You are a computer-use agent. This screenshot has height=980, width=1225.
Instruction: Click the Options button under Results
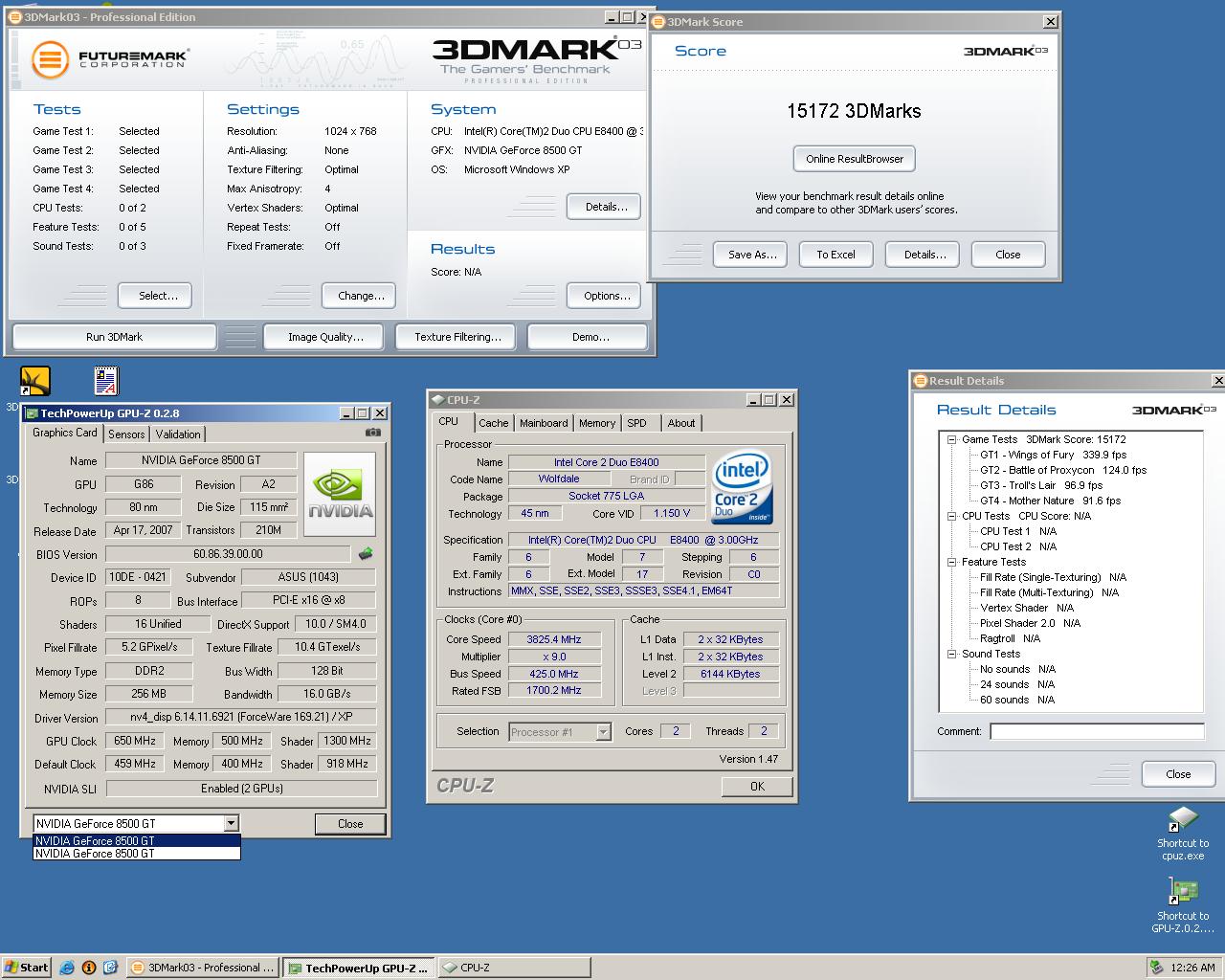coord(606,296)
